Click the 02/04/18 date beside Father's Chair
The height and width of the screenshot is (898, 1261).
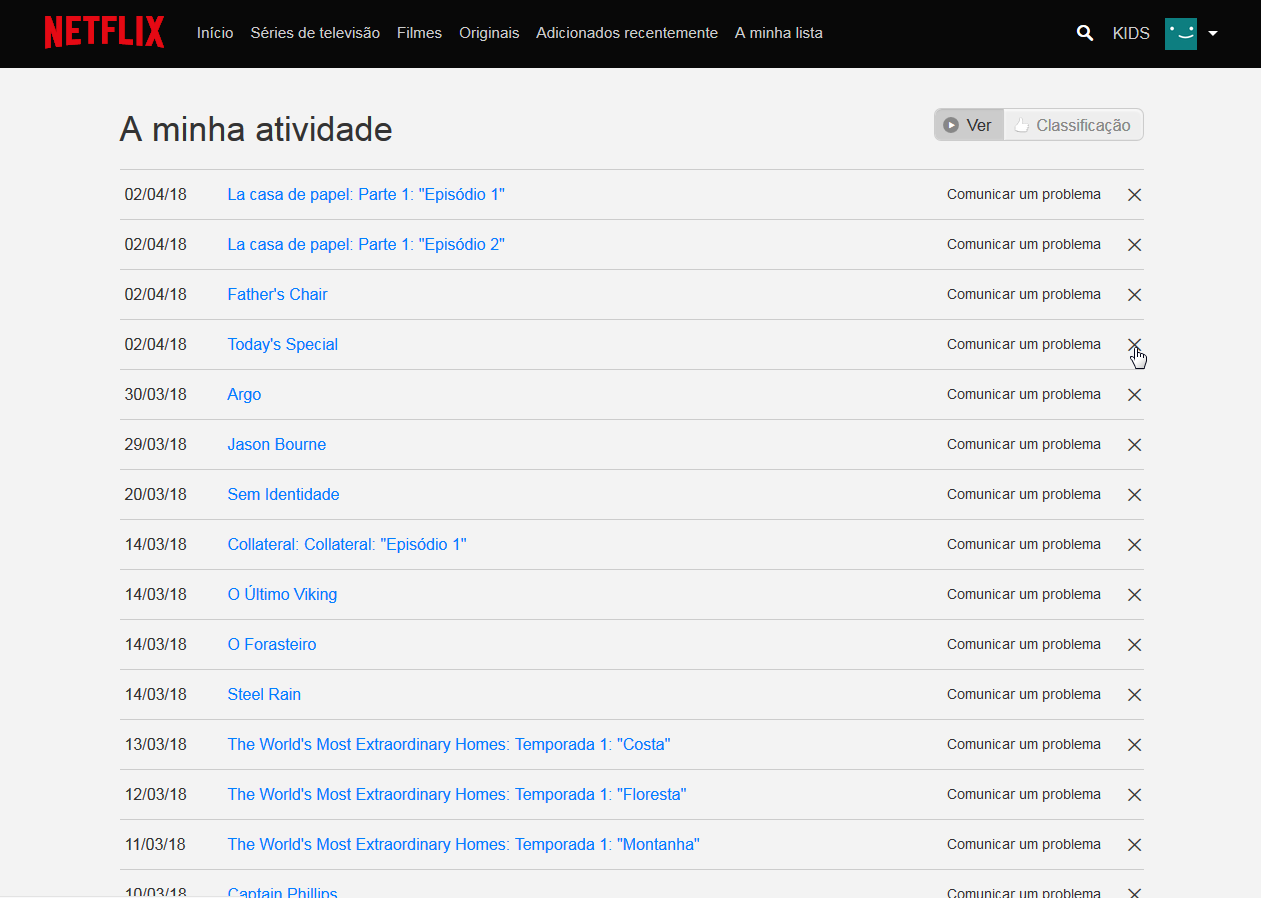[x=155, y=294]
